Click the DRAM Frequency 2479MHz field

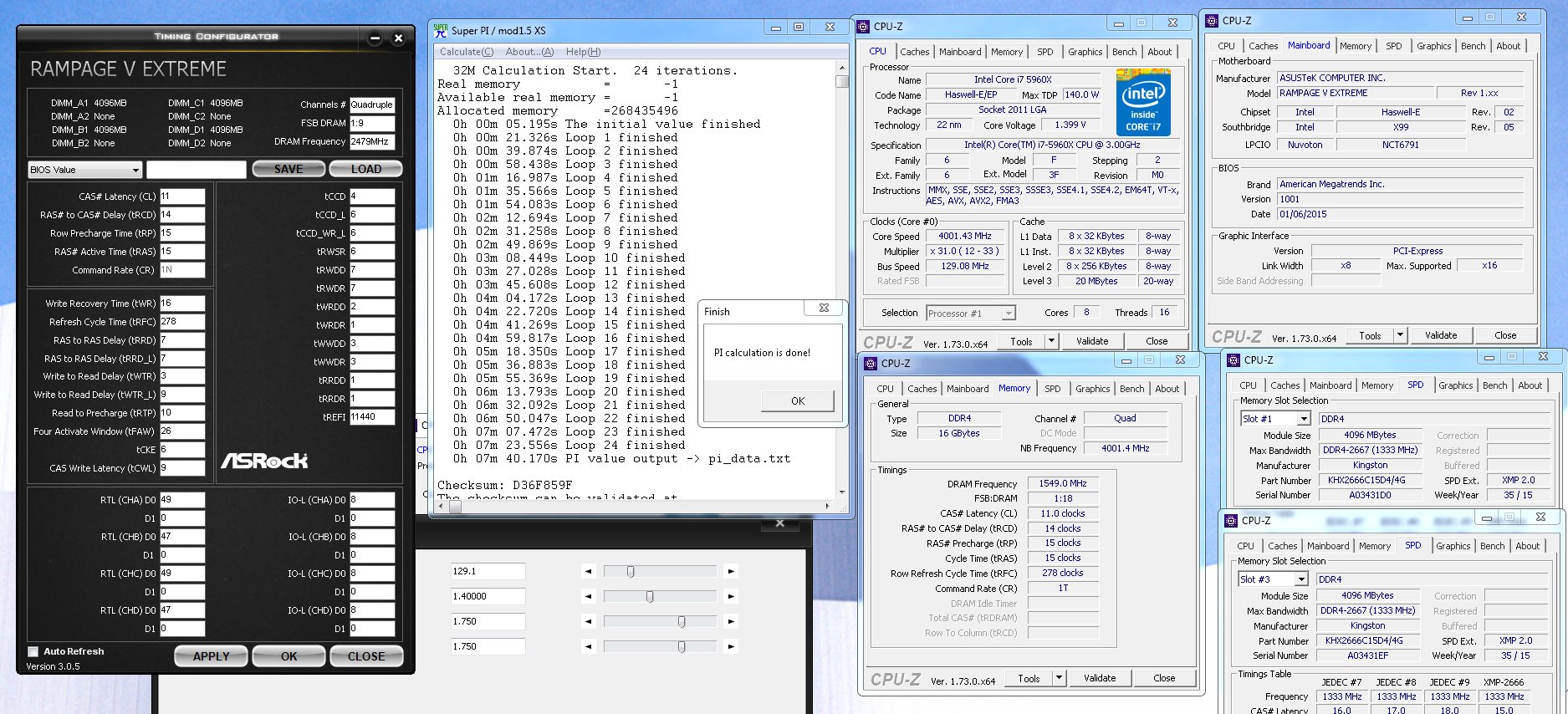pyautogui.click(x=372, y=142)
